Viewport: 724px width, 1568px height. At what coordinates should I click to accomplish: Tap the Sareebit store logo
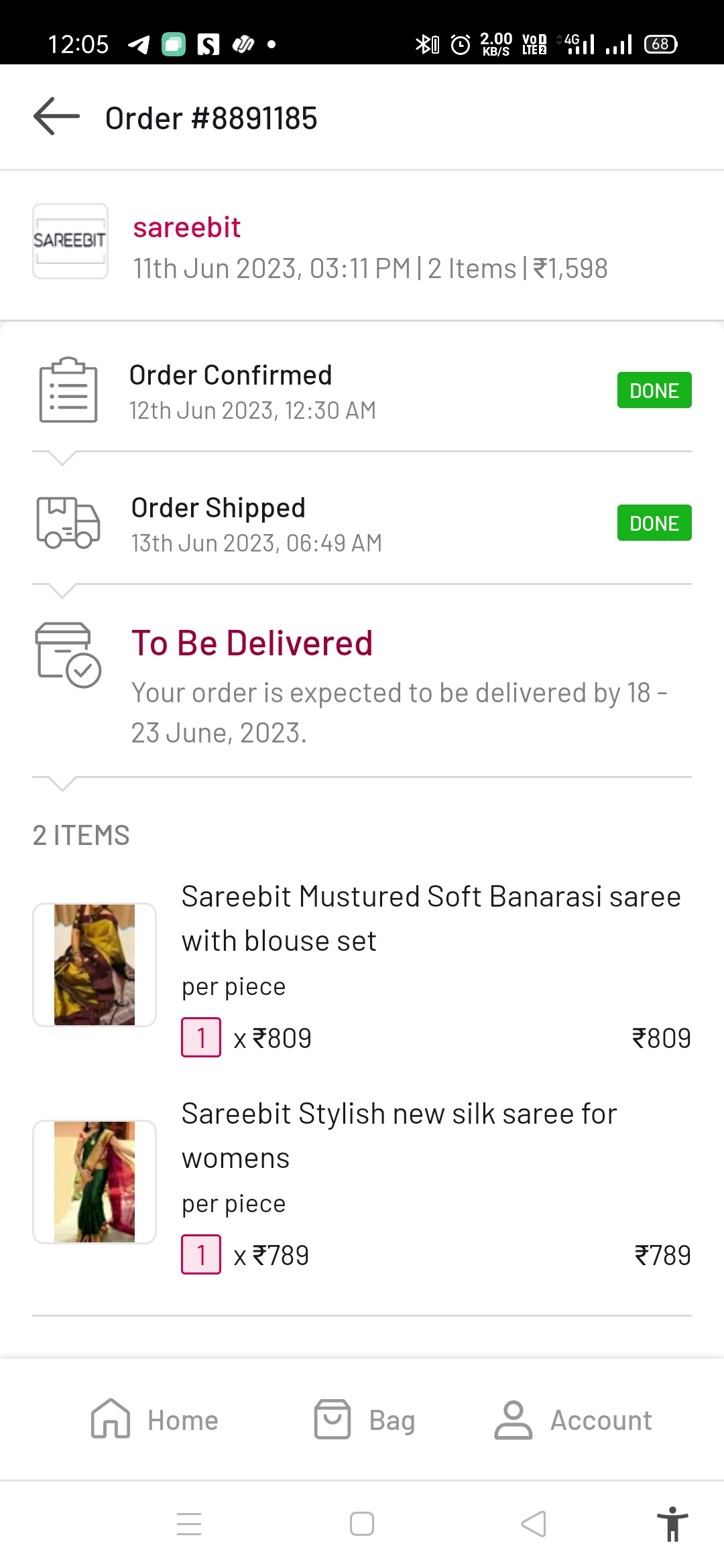[x=70, y=241]
